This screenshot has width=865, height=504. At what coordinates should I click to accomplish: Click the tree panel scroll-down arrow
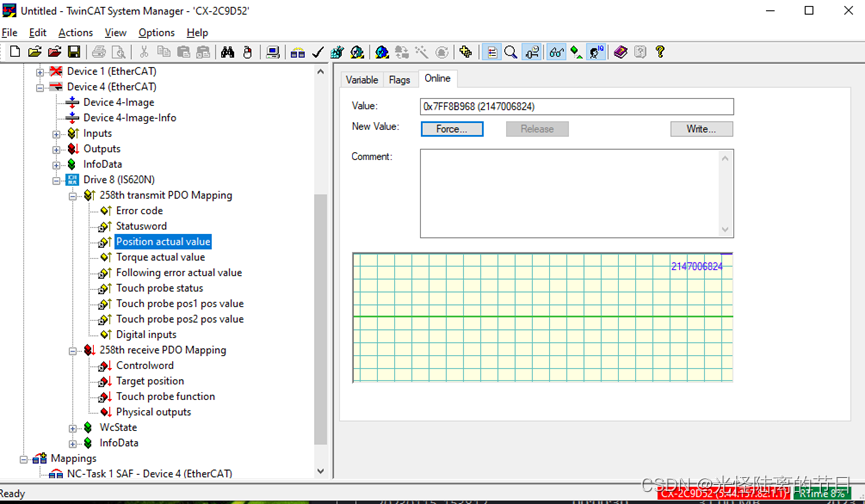point(321,471)
